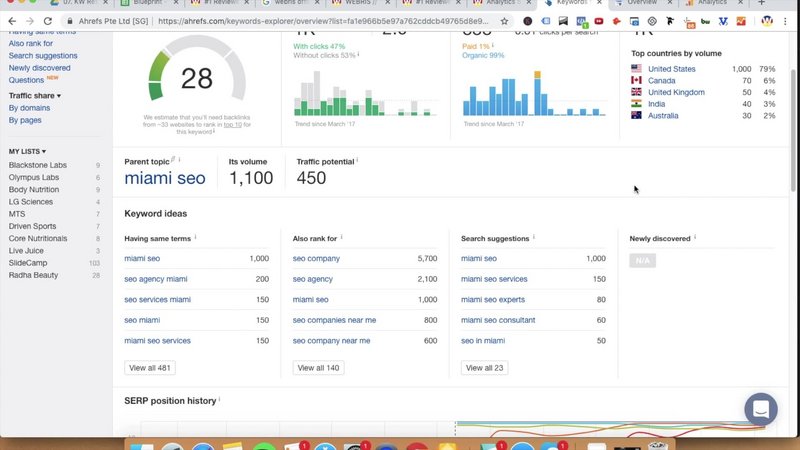The image size is (800, 450).
Task: Open the Chrome three-dot menu
Action: pos(785,21)
